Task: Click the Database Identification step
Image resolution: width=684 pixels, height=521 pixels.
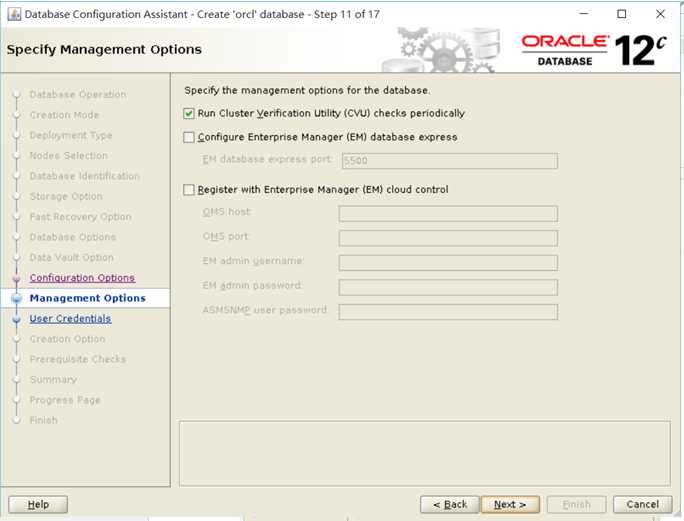Action: point(85,176)
